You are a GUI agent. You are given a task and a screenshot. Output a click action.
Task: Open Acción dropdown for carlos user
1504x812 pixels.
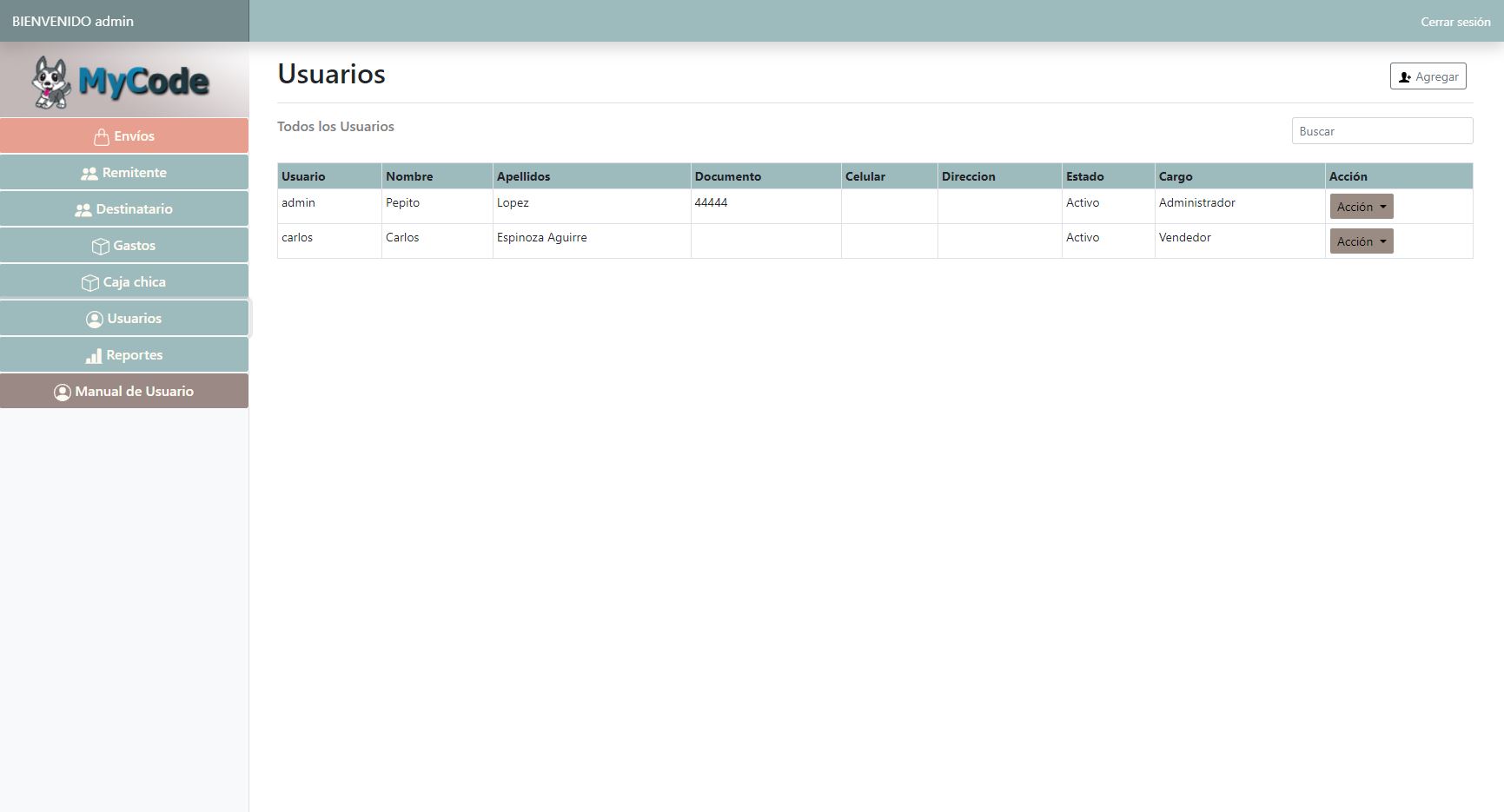[x=1361, y=241]
